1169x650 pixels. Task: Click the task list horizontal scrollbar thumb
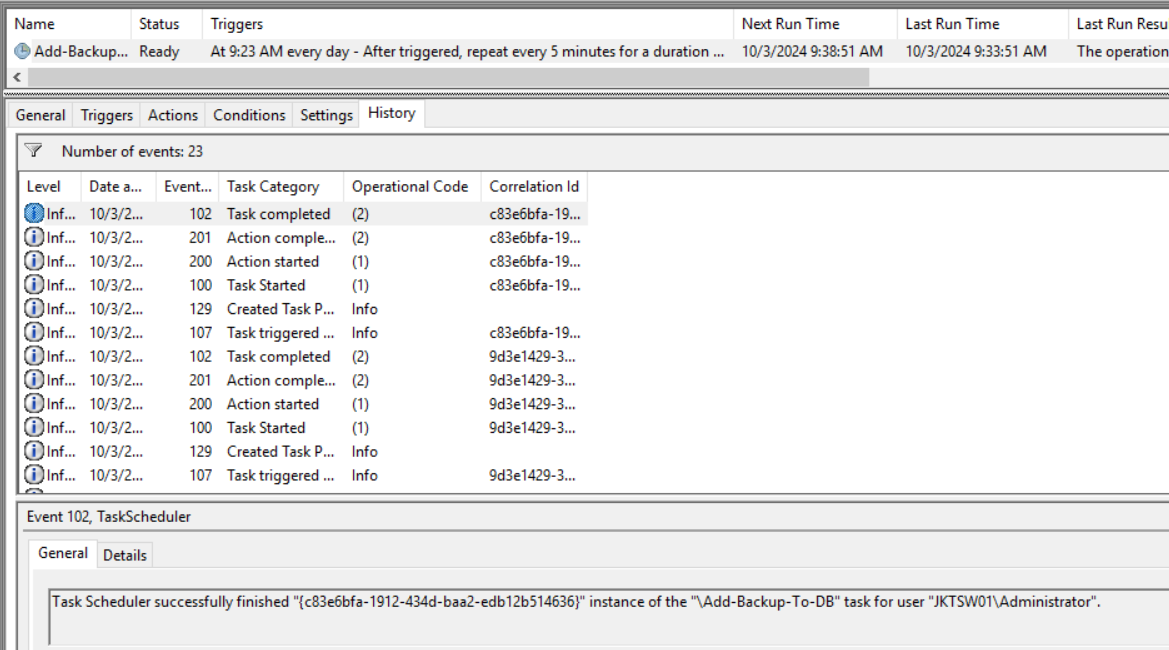click(448, 77)
